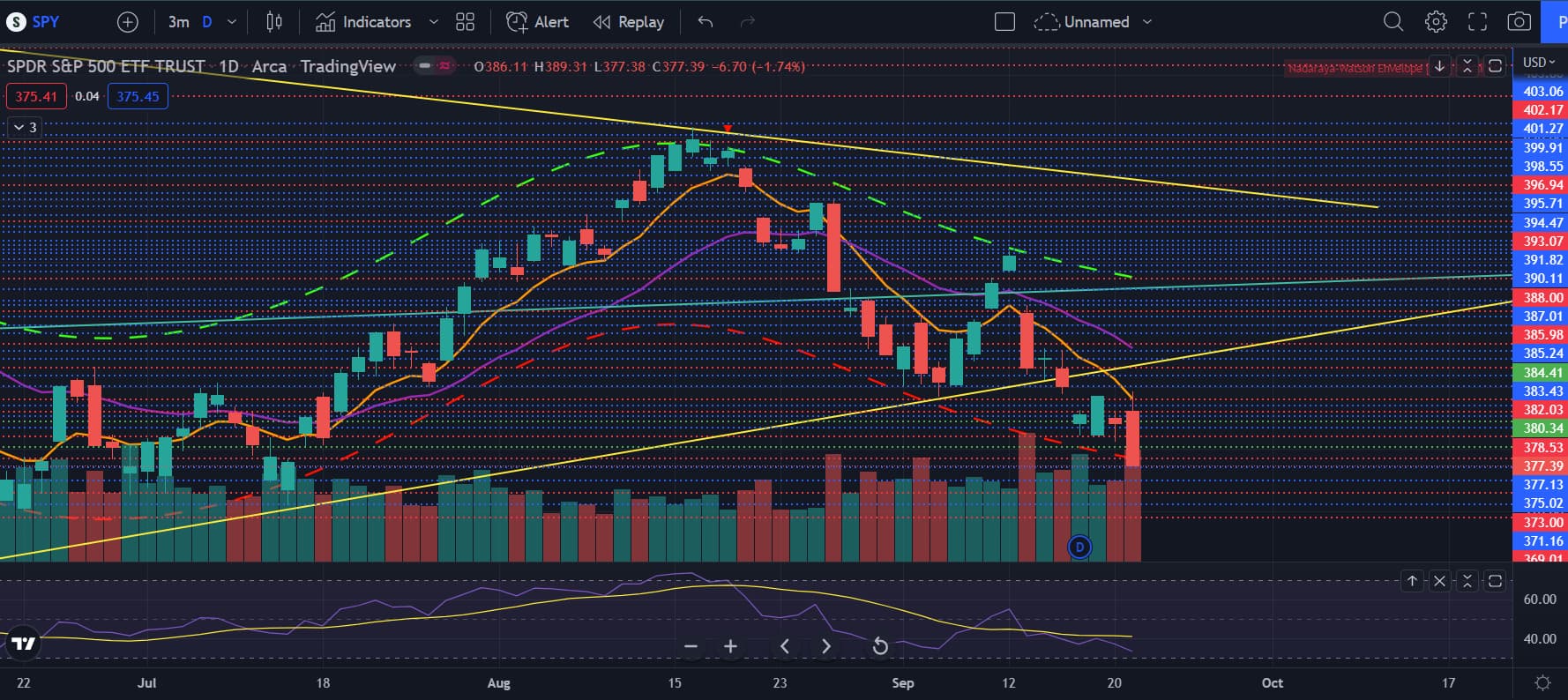Click the 60.00 RSI scale value
The width and height of the screenshot is (1568, 700).
point(1540,599)
